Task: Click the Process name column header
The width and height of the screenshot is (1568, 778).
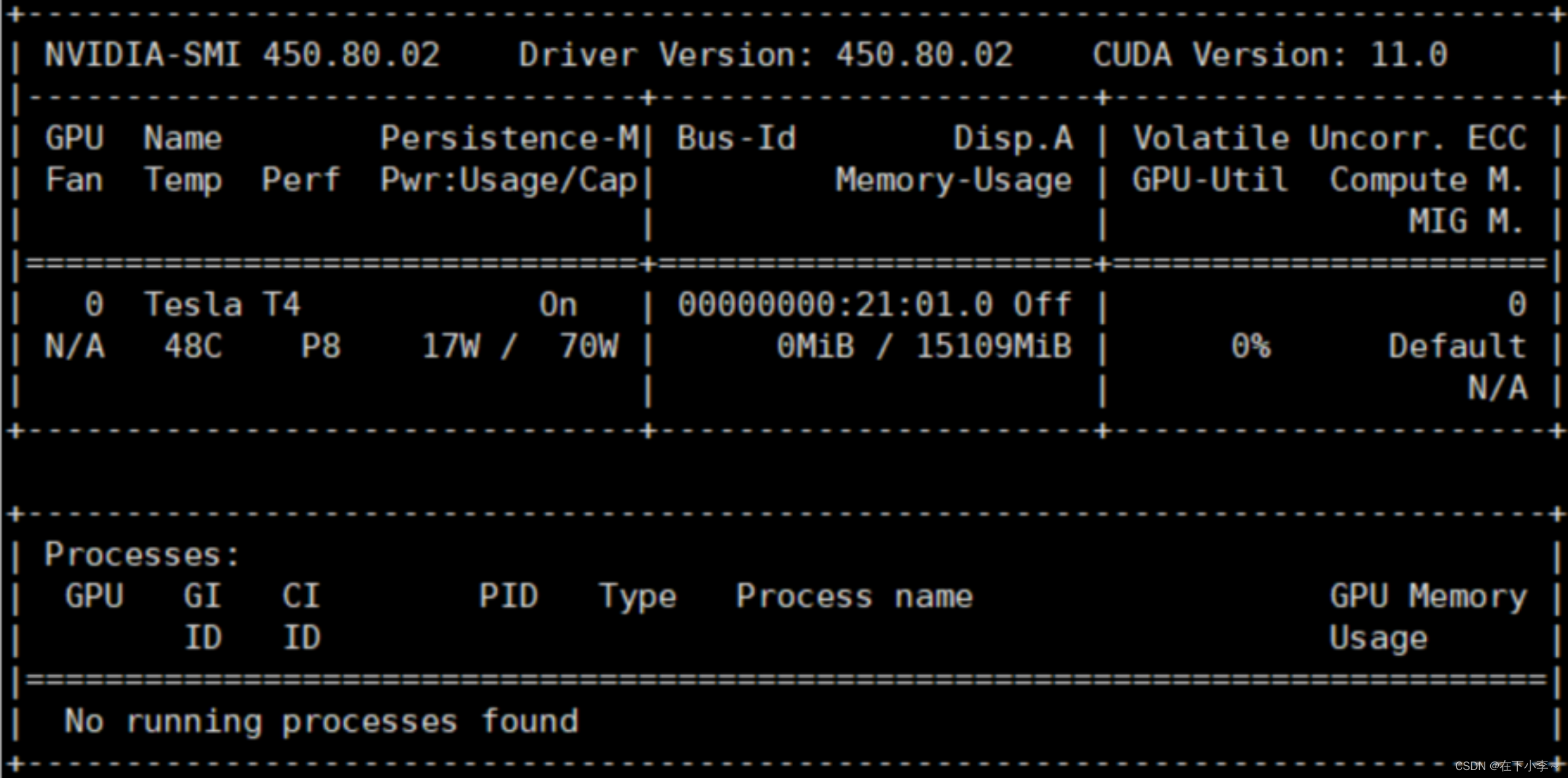Action: (854, 596)
